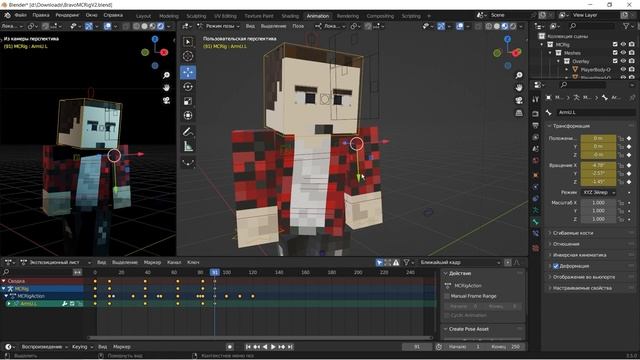Hide the Overlay collection with its eye icon
This screenshot has width=640, height=360.
623,61
